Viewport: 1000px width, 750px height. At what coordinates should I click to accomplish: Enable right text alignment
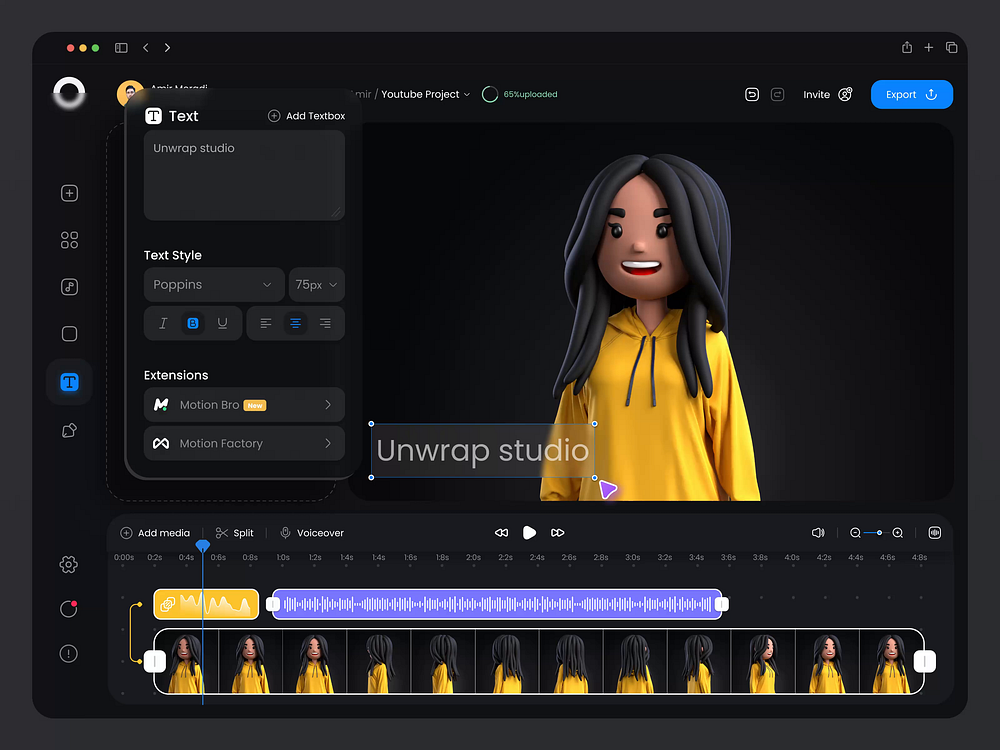tap(324, 322)
